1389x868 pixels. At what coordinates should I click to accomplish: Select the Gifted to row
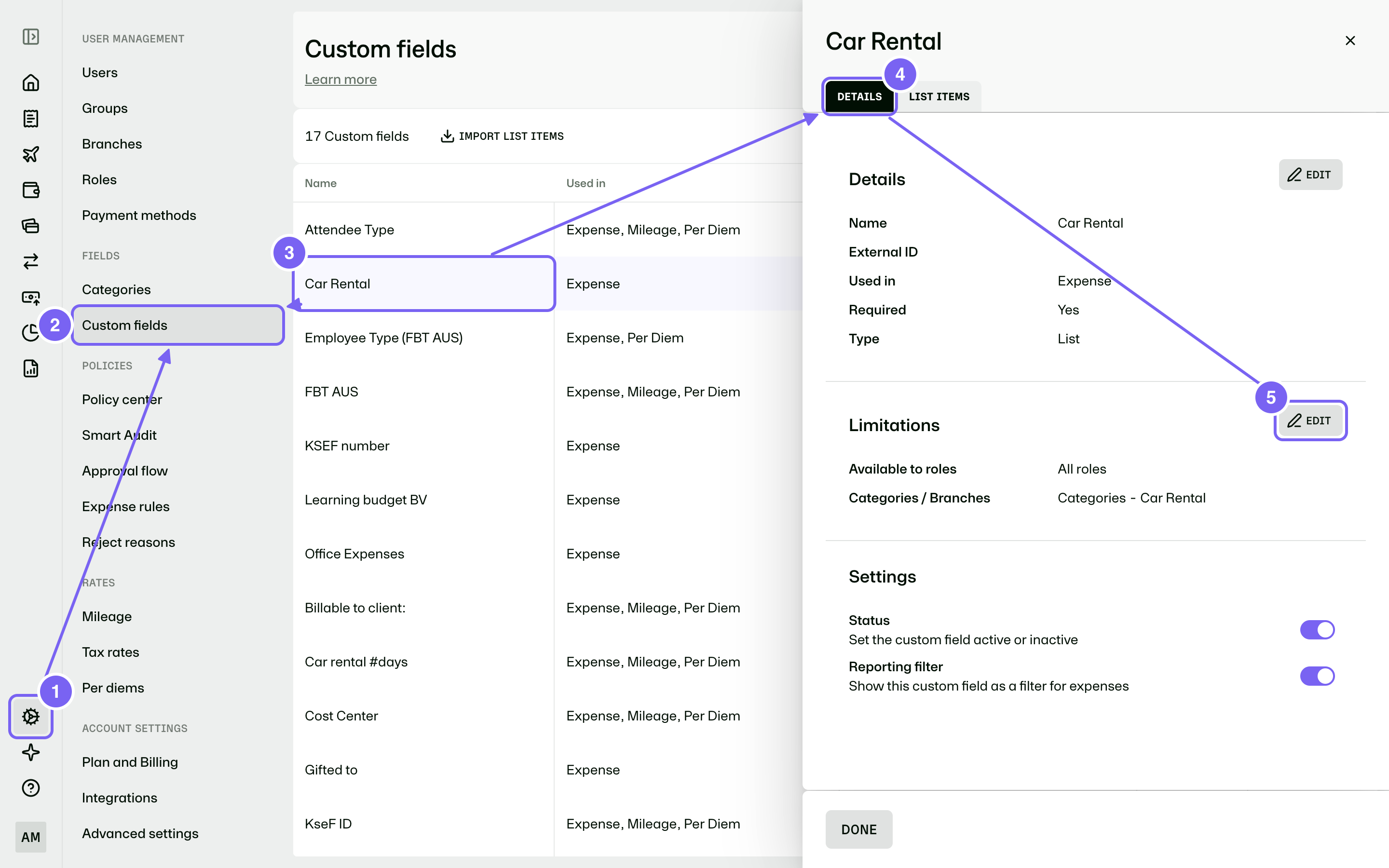547,770
